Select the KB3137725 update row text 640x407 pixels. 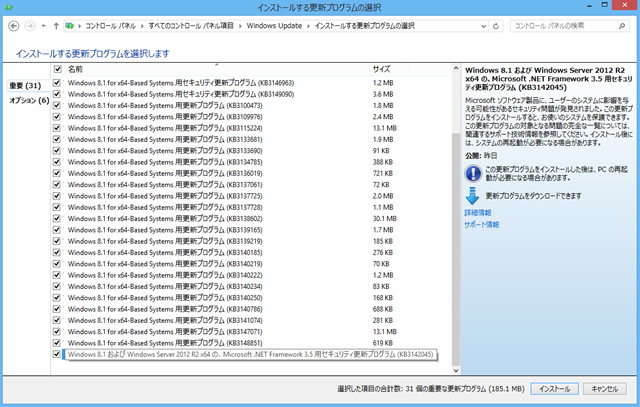click(165, 196)
